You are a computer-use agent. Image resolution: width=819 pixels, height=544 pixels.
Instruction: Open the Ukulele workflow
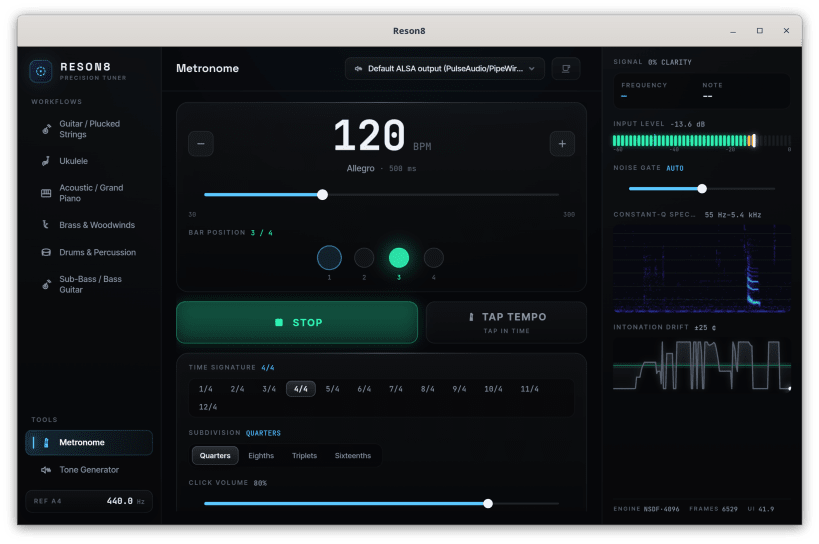pyautogui.click(x=89, y=161)
